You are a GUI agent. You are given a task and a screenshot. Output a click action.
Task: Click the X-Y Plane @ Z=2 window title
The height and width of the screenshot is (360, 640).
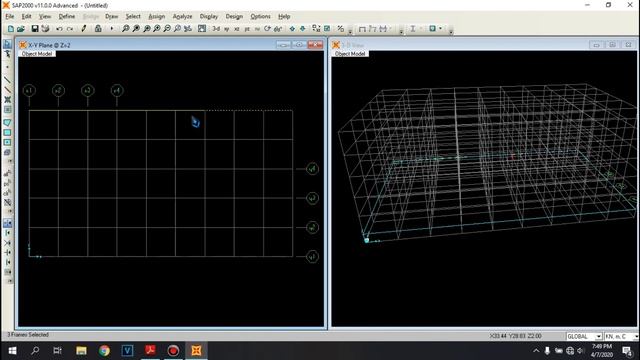tap(49, 45)
